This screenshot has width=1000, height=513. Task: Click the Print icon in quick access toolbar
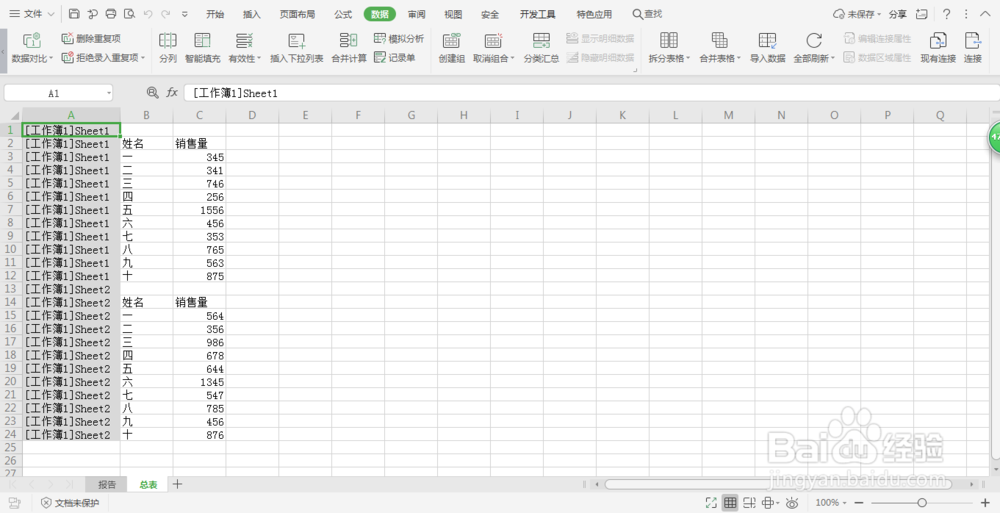(111, 13)
